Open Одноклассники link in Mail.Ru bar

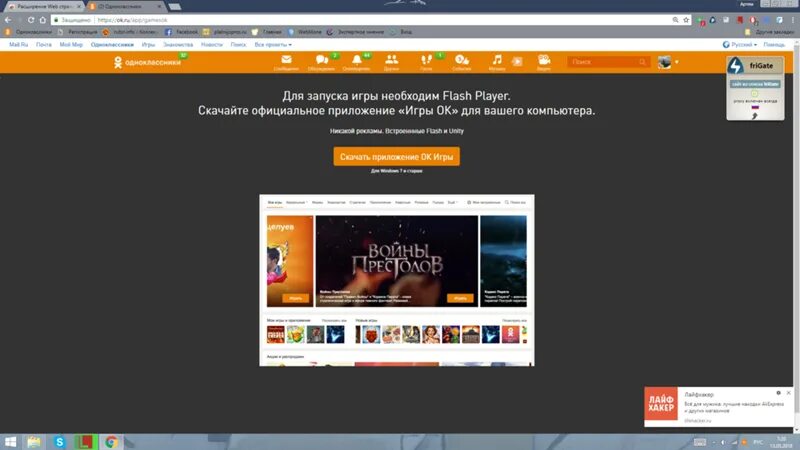(x=112, y=45)
